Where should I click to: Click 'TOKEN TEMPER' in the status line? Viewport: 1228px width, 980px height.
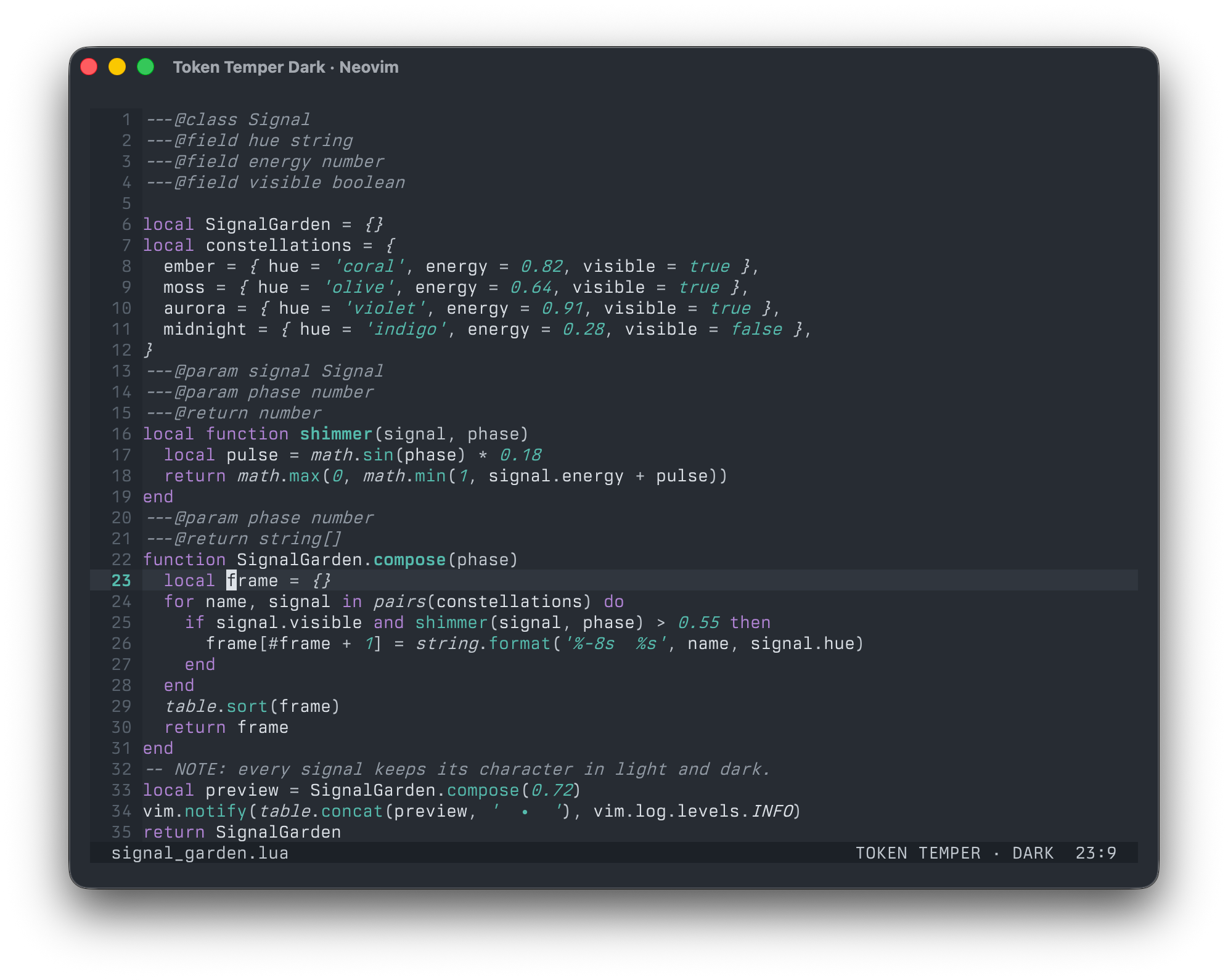pos(917,853)
